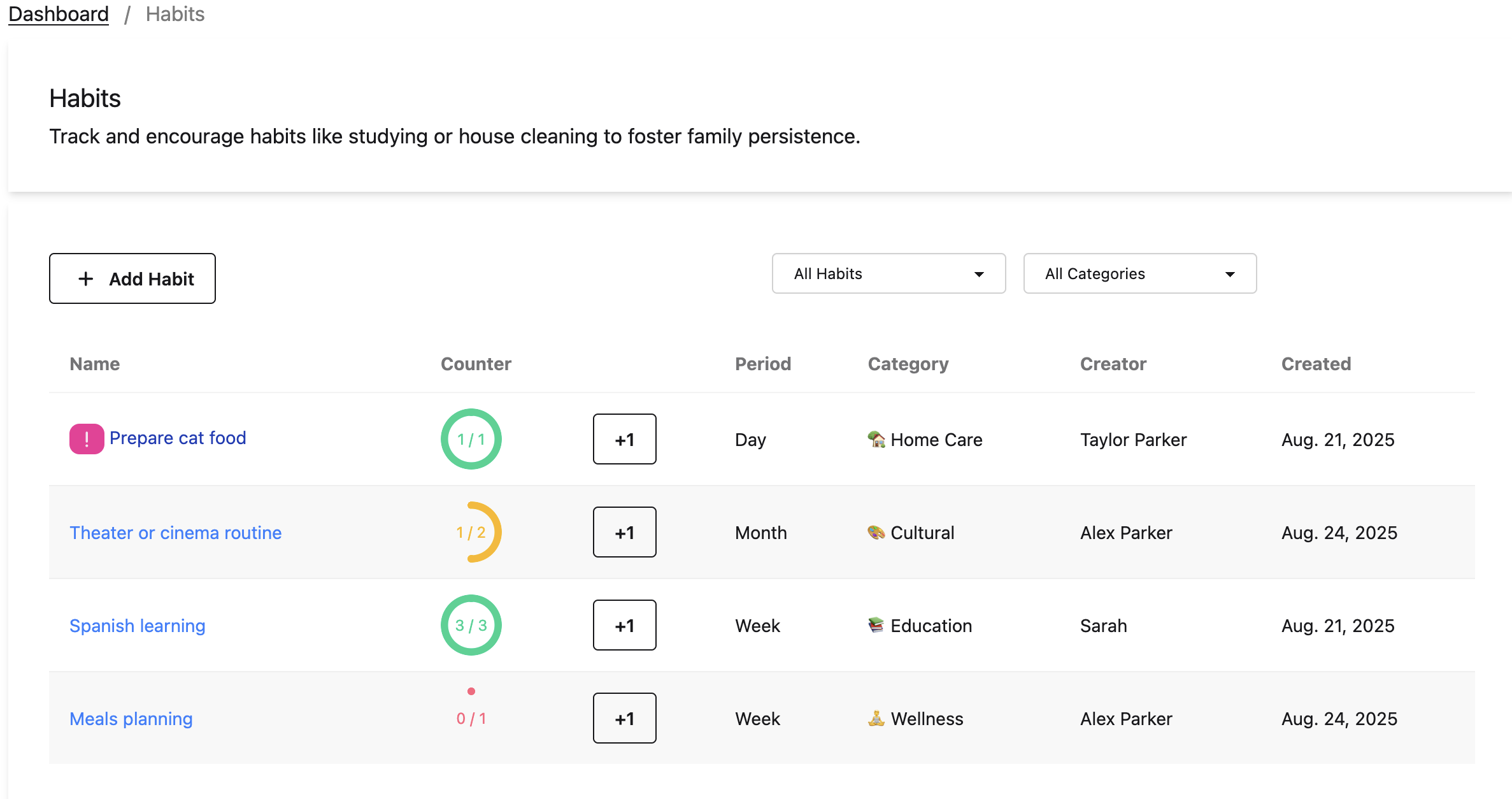Open the All Habits dropdown
Viewport: 1512px width, 799px height.
tap(888, 274)
